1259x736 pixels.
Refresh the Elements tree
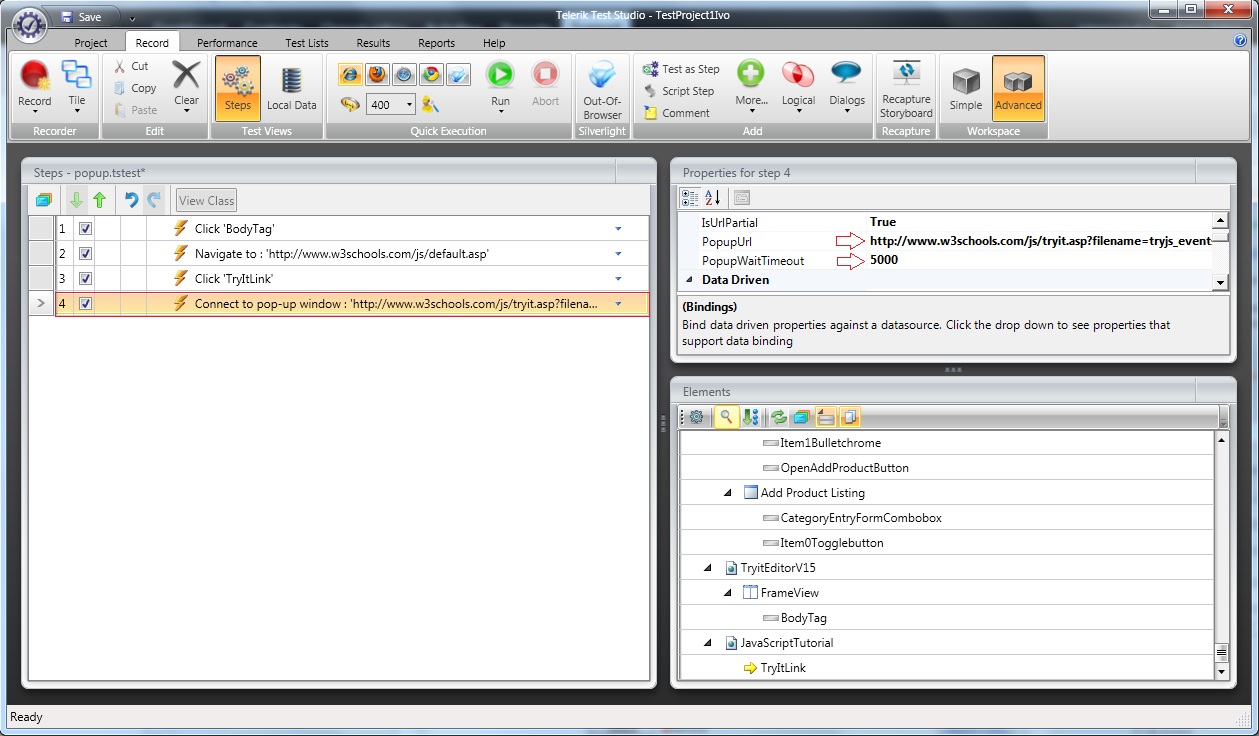point(778,417)
